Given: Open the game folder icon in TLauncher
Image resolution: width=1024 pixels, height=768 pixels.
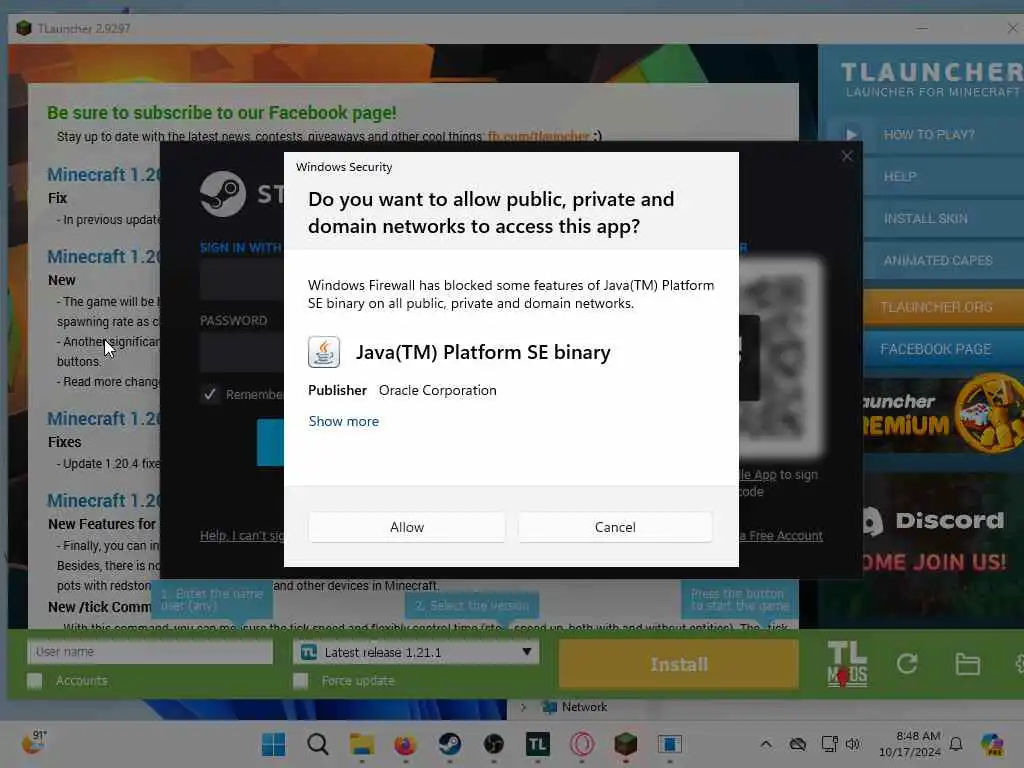Looking at the screenshot, I should click(967, 664).
